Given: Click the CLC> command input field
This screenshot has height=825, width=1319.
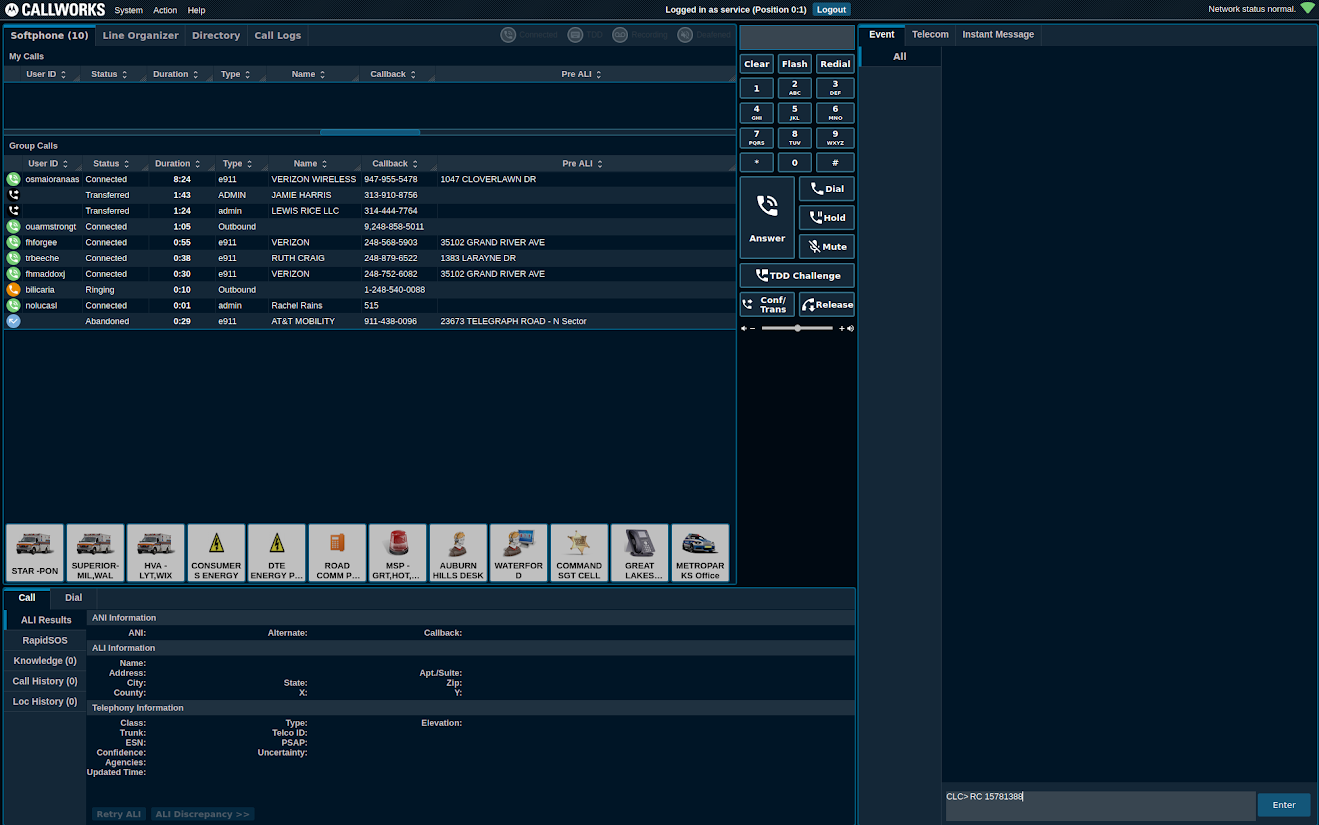Looking at the screenshot, I should click(1100, 806).
